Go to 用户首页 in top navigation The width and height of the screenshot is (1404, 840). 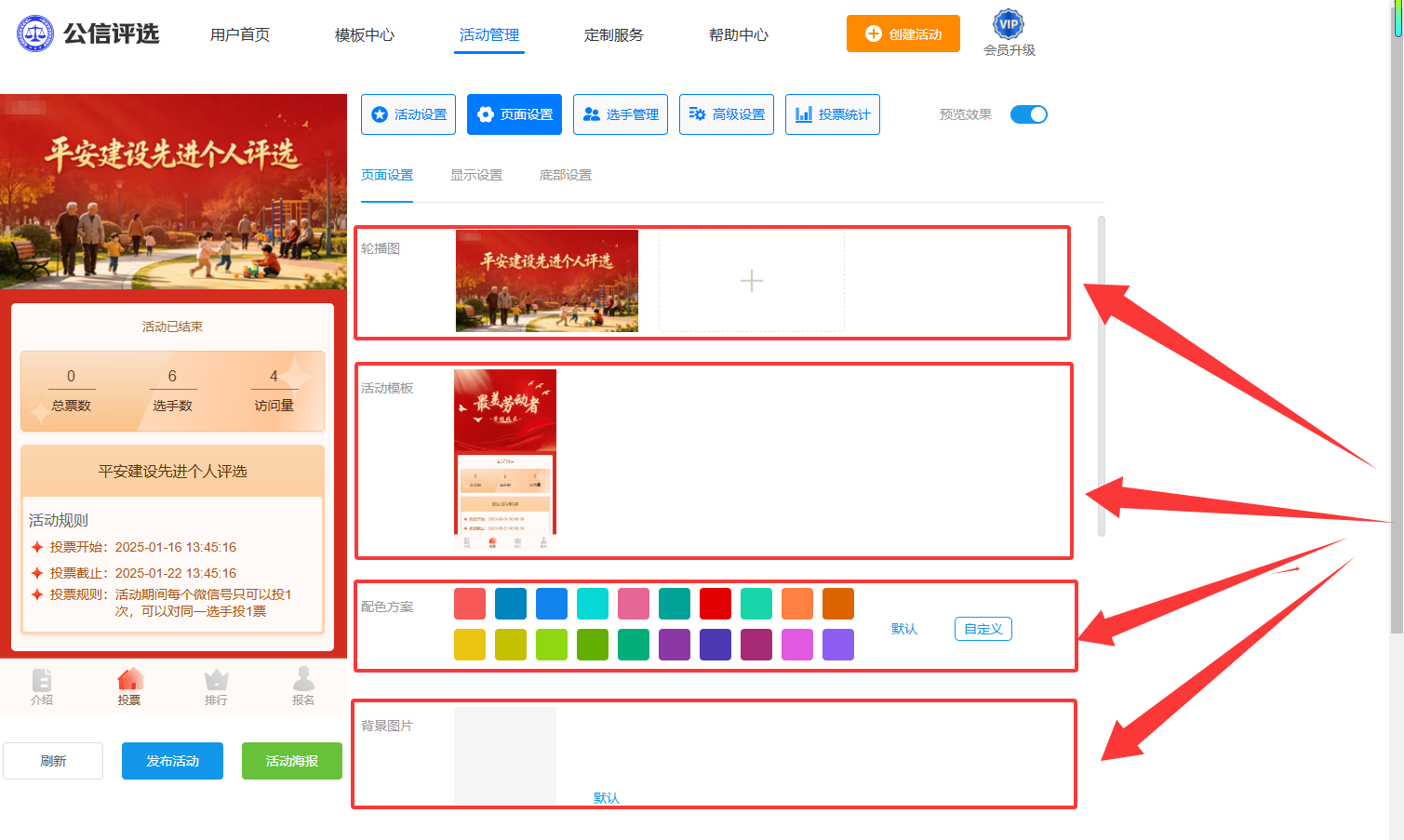point(240,34)
